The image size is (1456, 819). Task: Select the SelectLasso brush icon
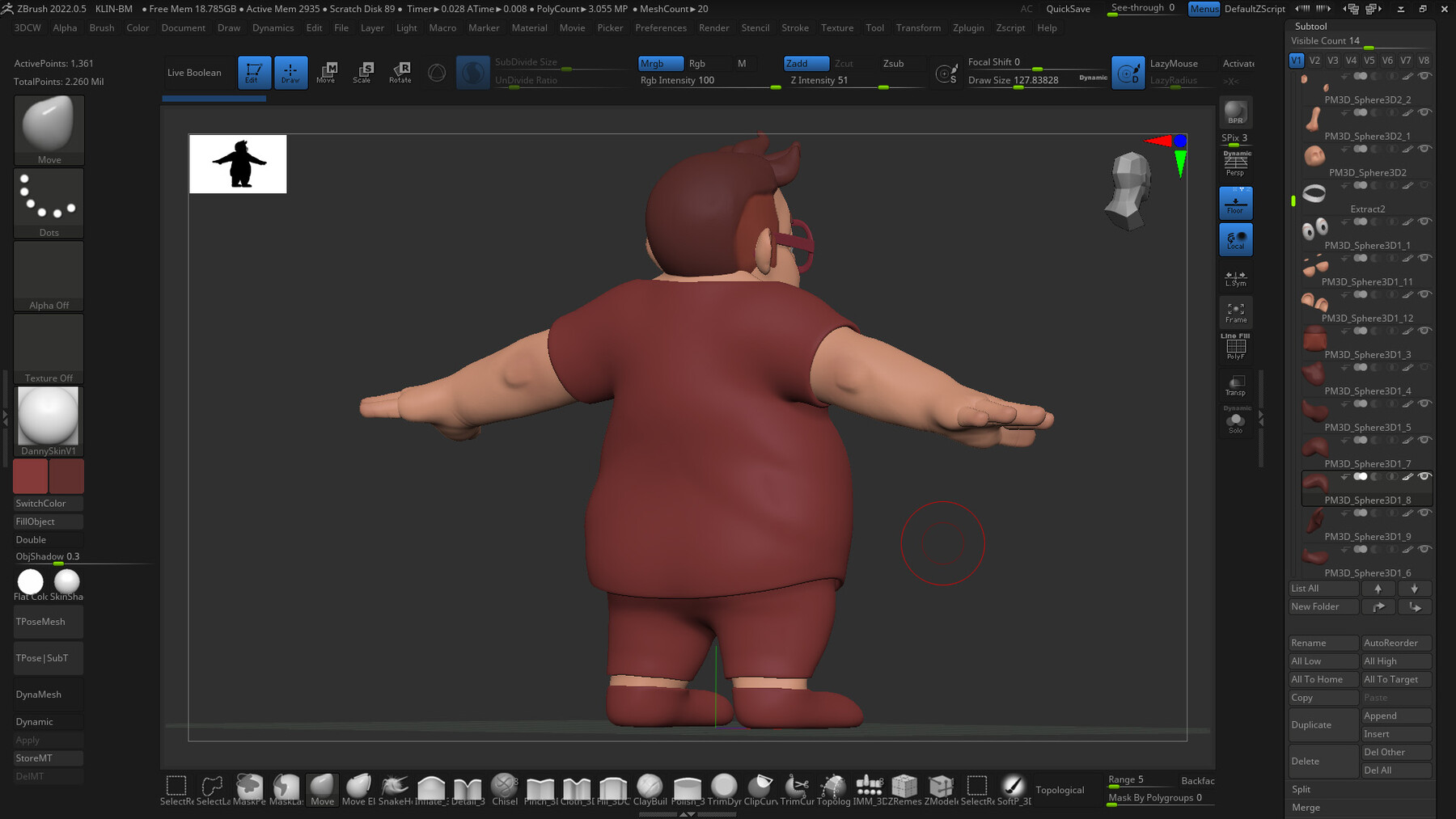213,789
